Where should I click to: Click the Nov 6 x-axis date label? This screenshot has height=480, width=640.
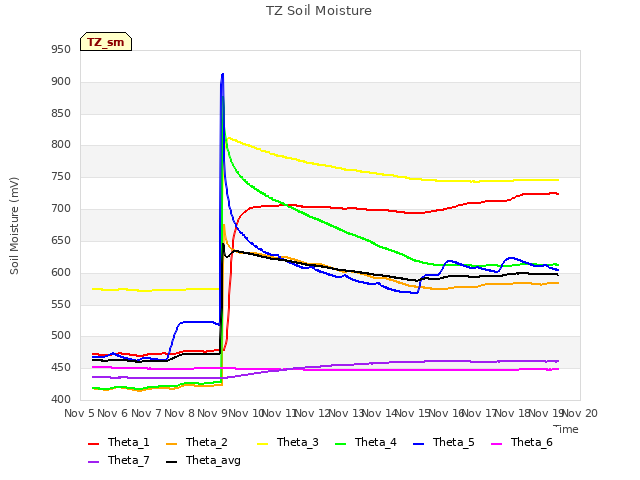[x=113, y=413]
